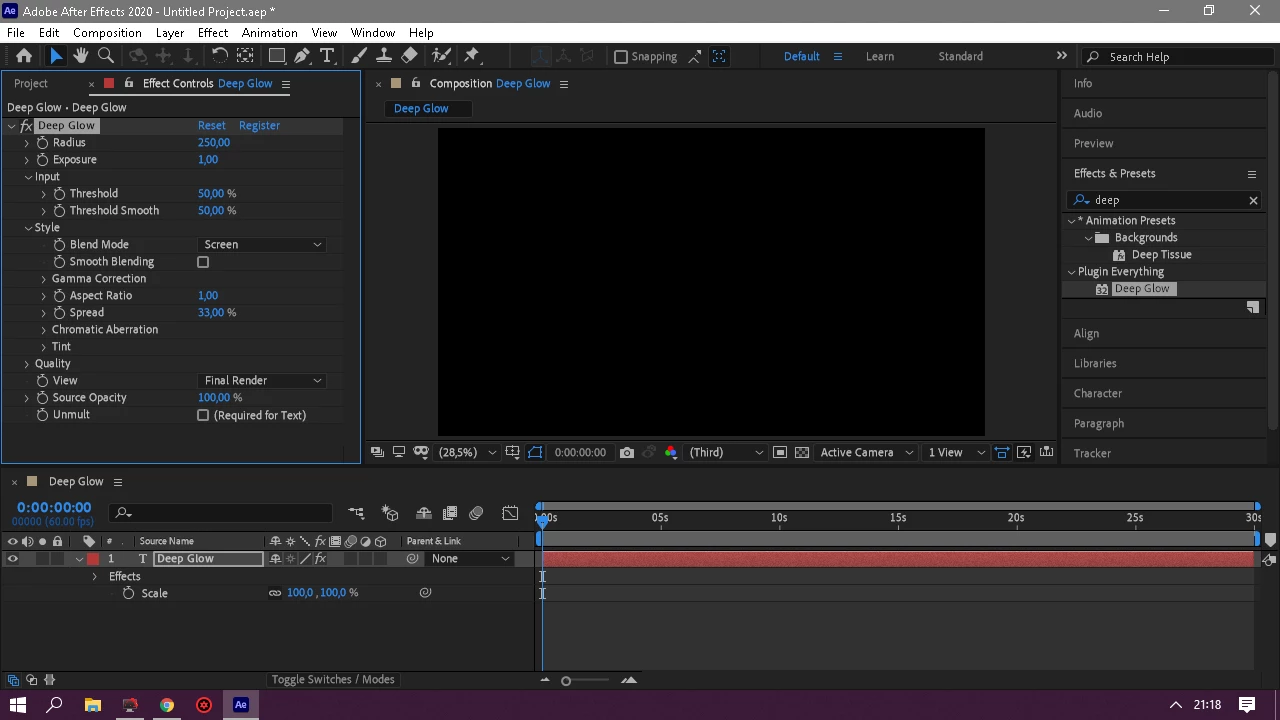The height and width of the screenshot is (720, 1280).
Task: Open viewer magnification 28,5% dropdown
Action: pos(467,452)
